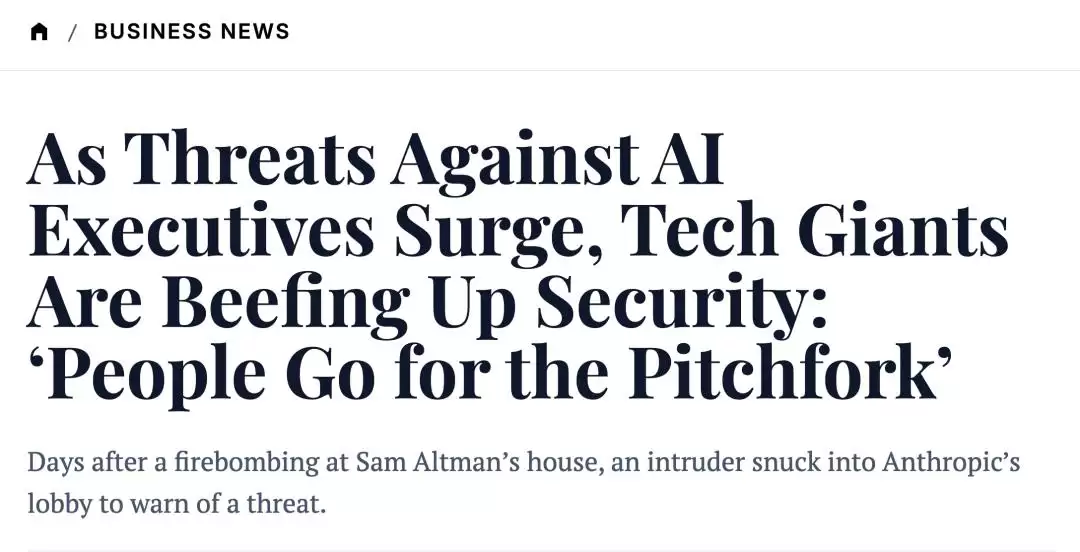Click 'Sam Altman's' in the subheadline
The height and width of the screenshot is (552, 1080).
438,462
